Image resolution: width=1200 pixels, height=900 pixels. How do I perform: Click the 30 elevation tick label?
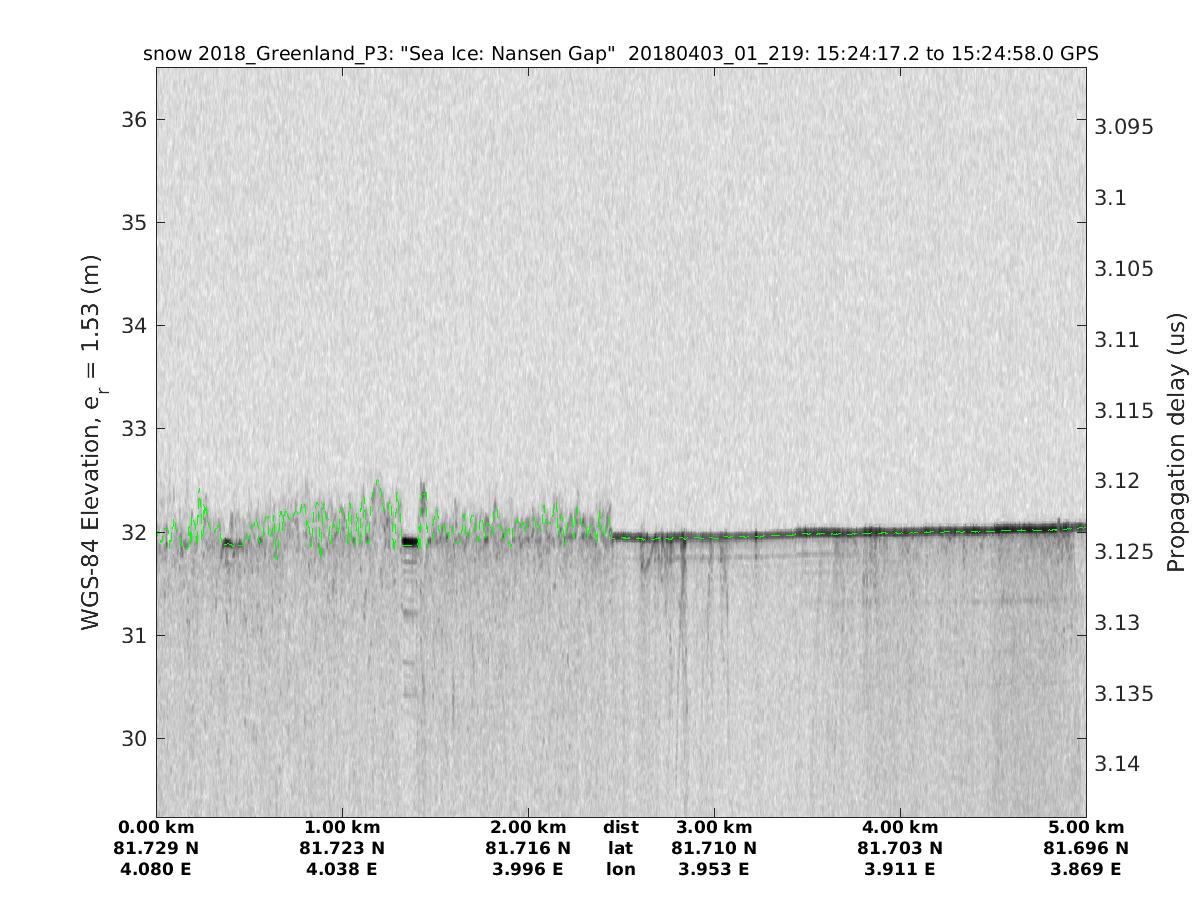[133, 738]
